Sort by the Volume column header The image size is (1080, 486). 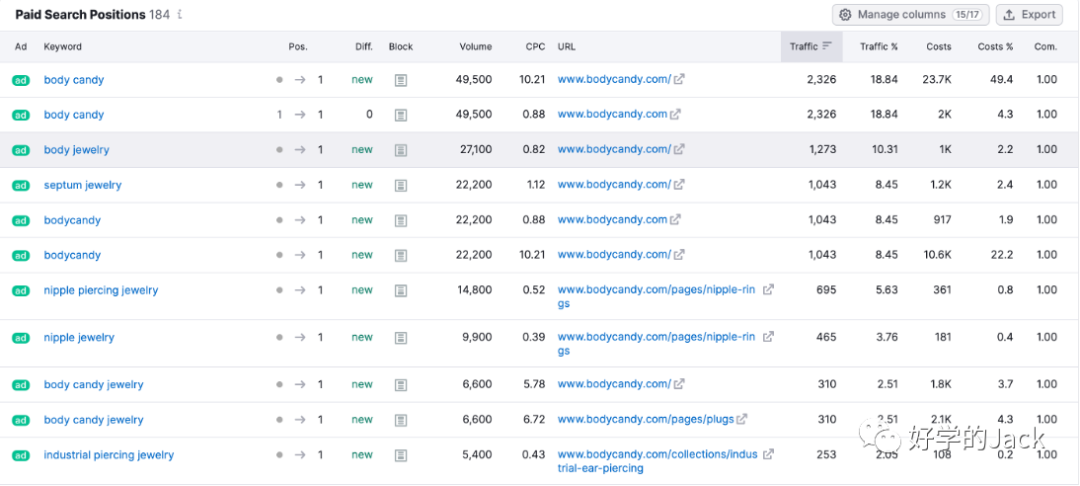pyautogui.click(x=476, y=47)
